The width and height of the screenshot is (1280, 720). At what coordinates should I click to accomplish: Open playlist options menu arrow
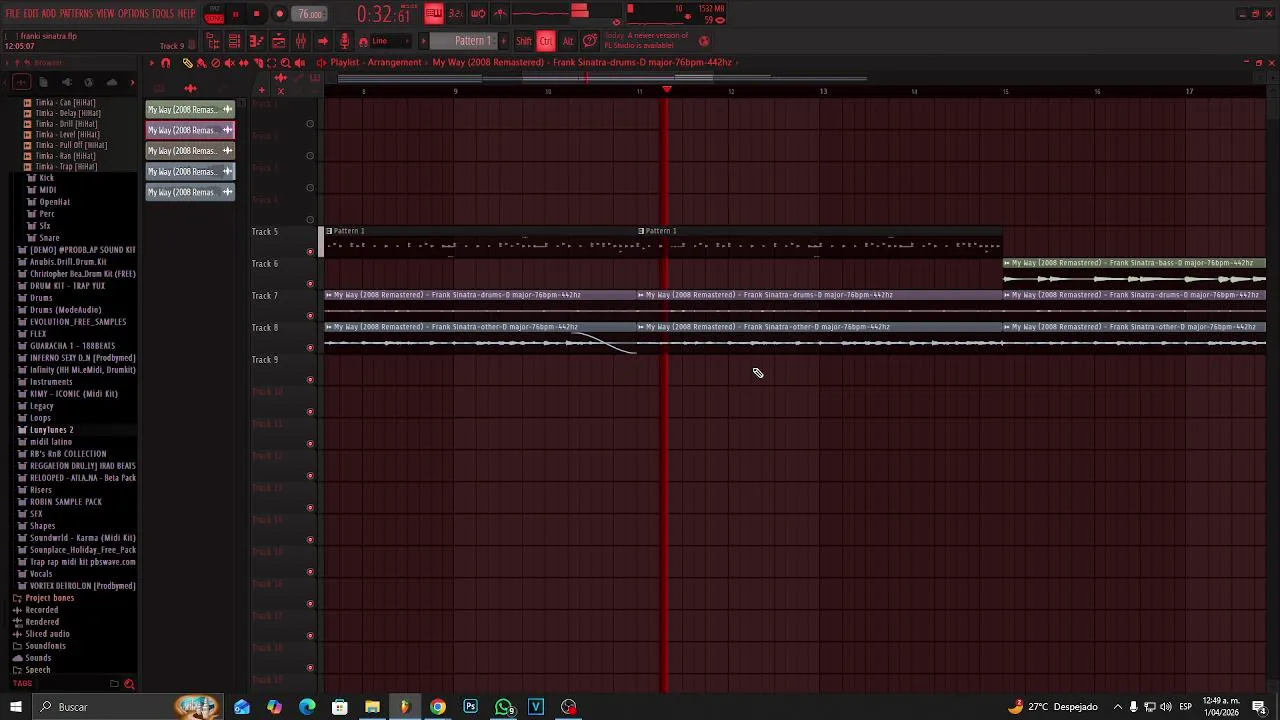152,62
